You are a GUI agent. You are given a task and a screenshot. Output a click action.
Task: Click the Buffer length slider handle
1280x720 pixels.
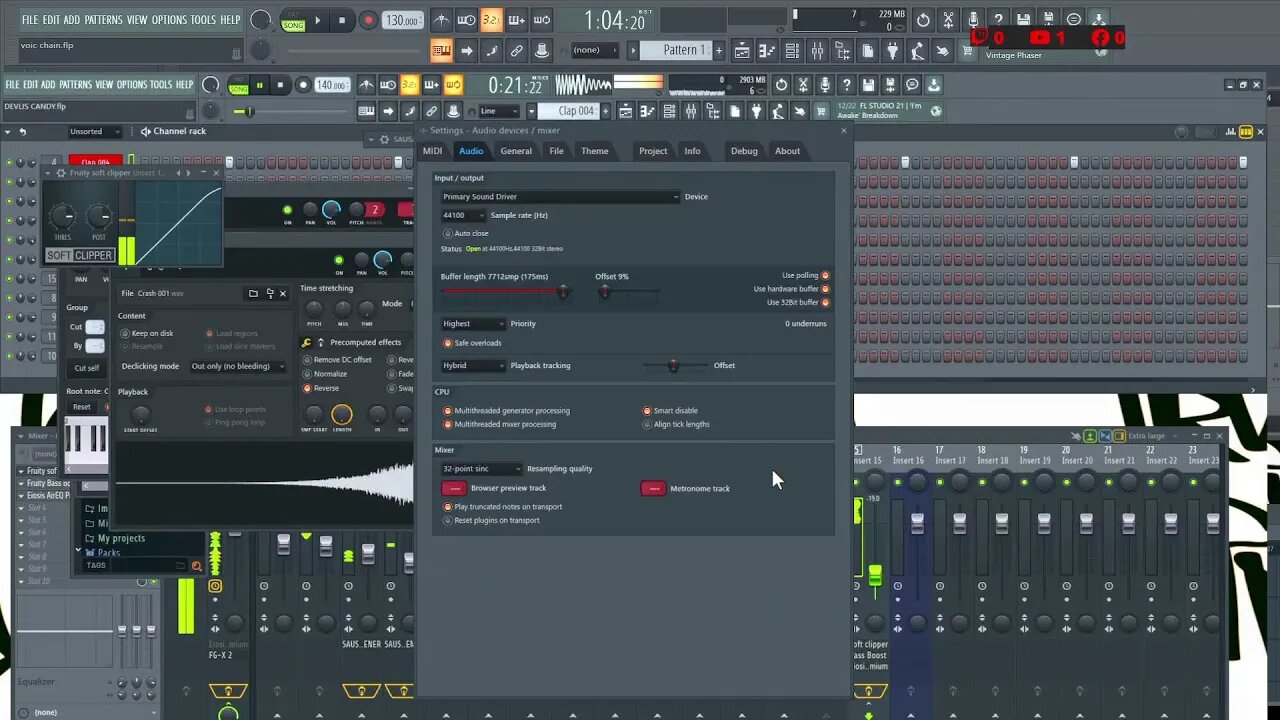(563, 292)
